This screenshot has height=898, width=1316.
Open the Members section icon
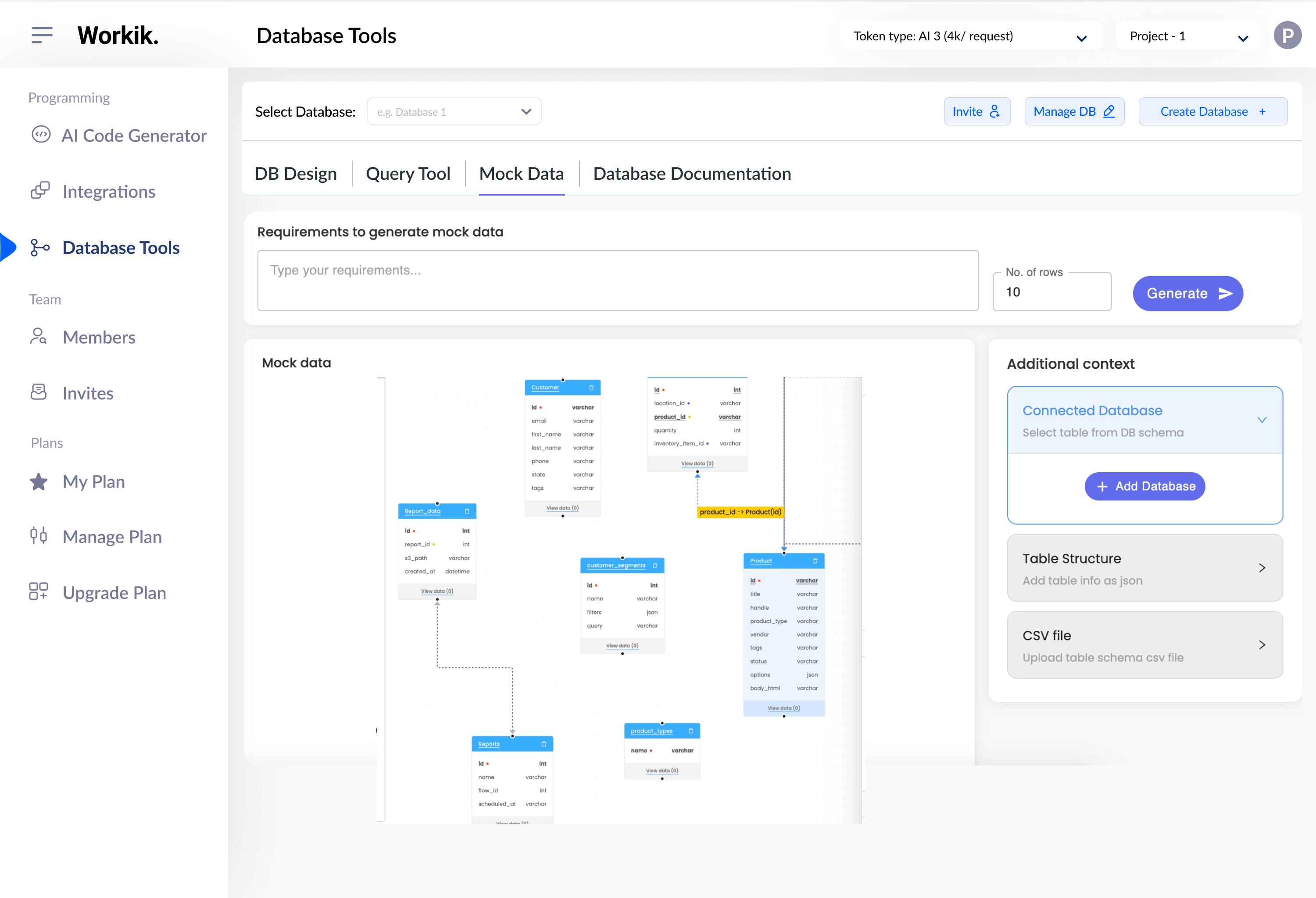(38, 336)
